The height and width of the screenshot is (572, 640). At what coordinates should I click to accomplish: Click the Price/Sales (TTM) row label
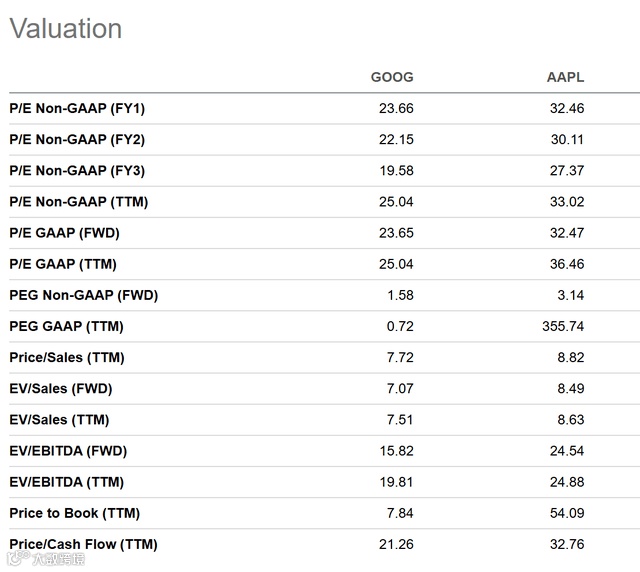67,357
